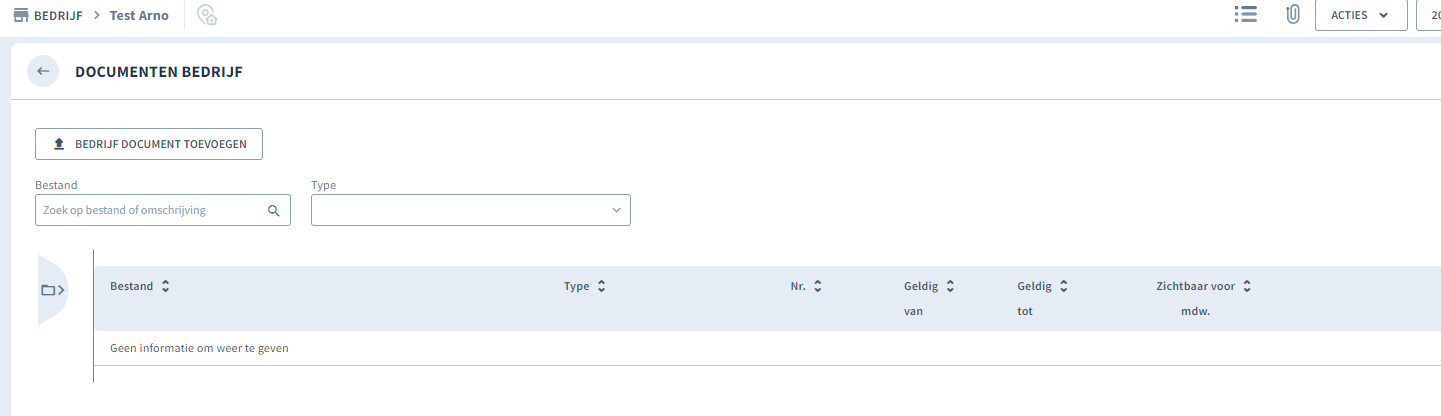Open the Type dropdown filter
Screen dimensions: 1441x416
pyautogui.click(x=471, y=210)
